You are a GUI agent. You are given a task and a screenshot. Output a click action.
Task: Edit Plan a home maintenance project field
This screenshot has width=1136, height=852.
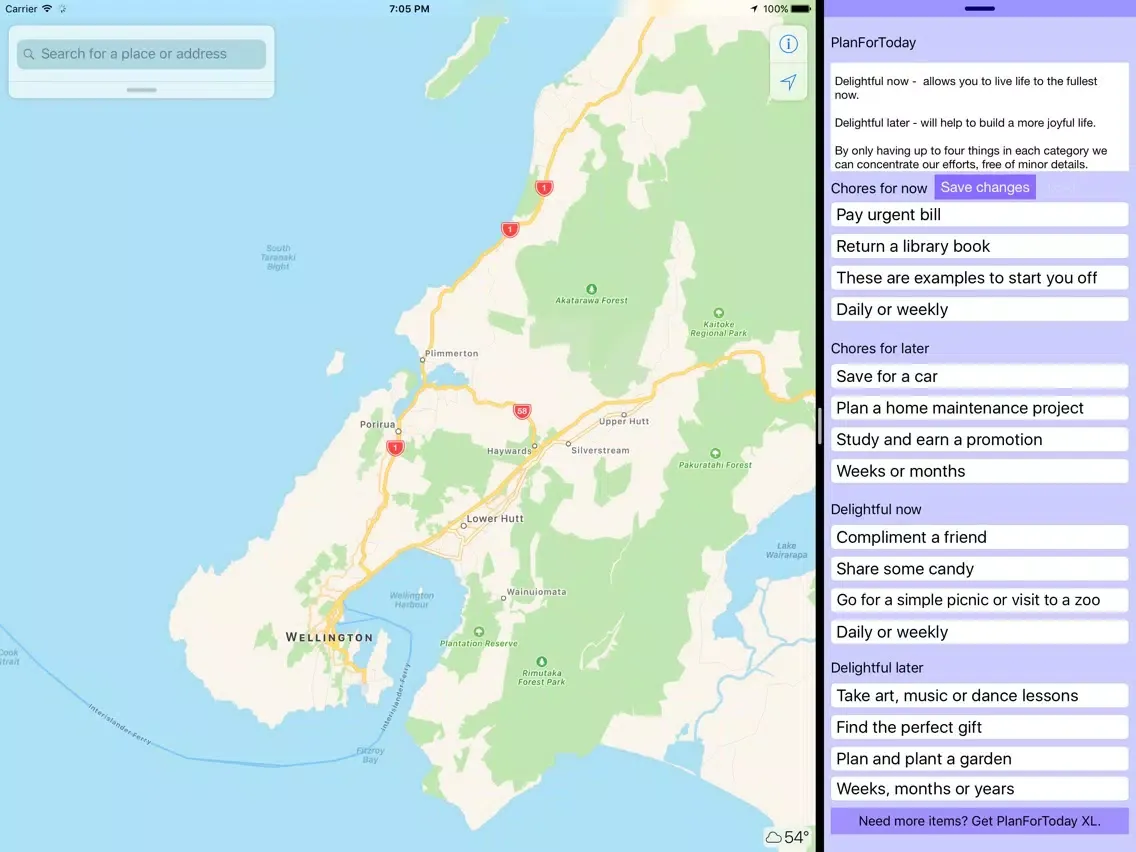(x=980, y=408)
